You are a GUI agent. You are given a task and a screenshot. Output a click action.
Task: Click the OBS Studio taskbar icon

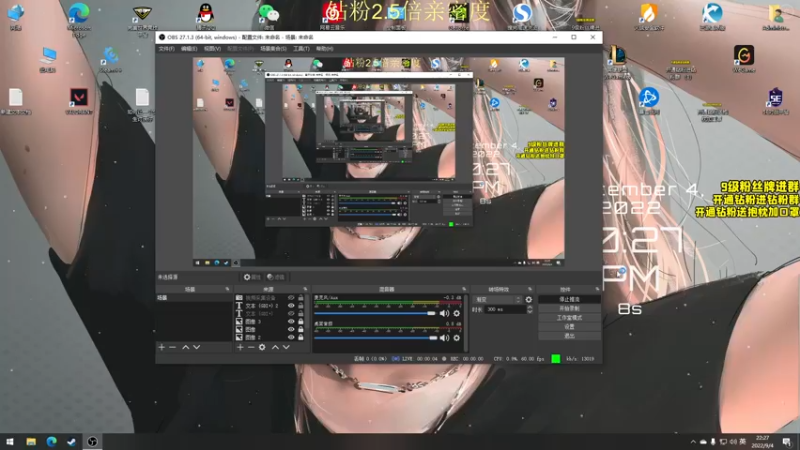coord(92,442)
